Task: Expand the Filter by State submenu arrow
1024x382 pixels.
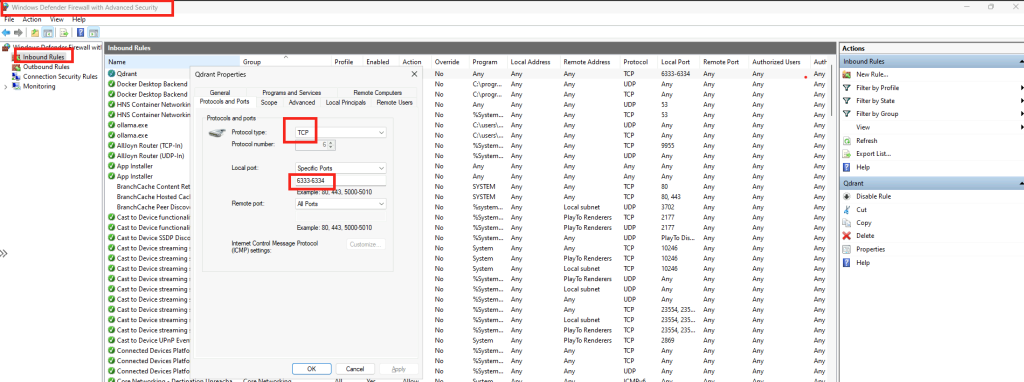Action: [1021, 101]
